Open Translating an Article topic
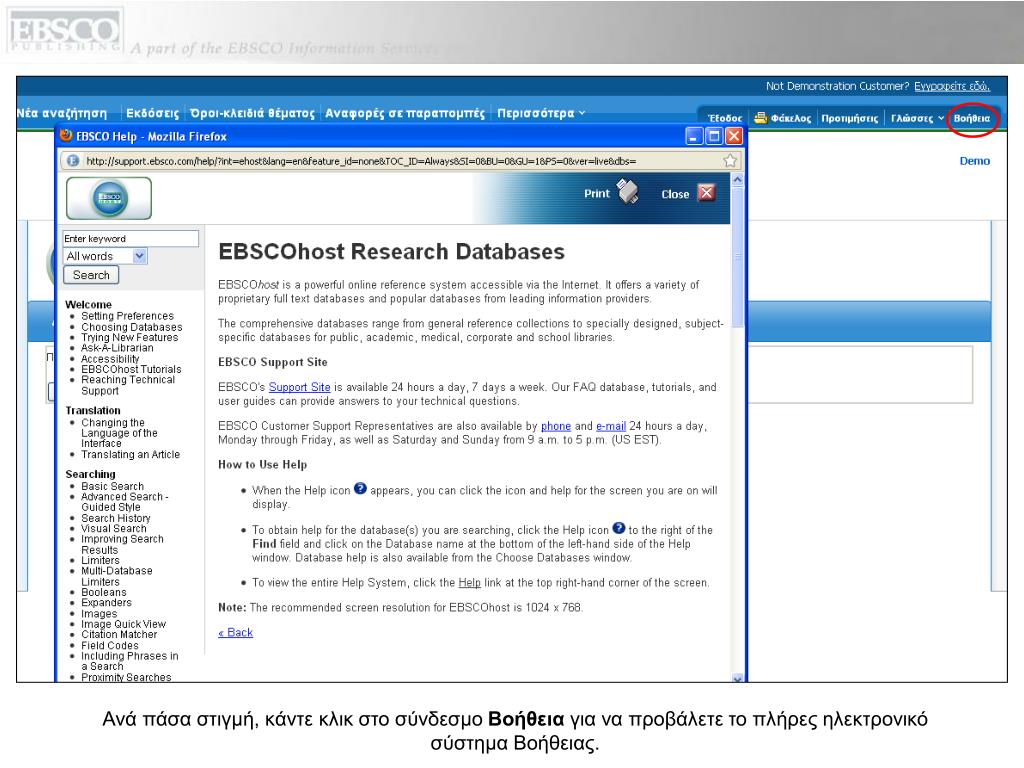The width and height of the screenshot is (1024, 768). point(130,455)
